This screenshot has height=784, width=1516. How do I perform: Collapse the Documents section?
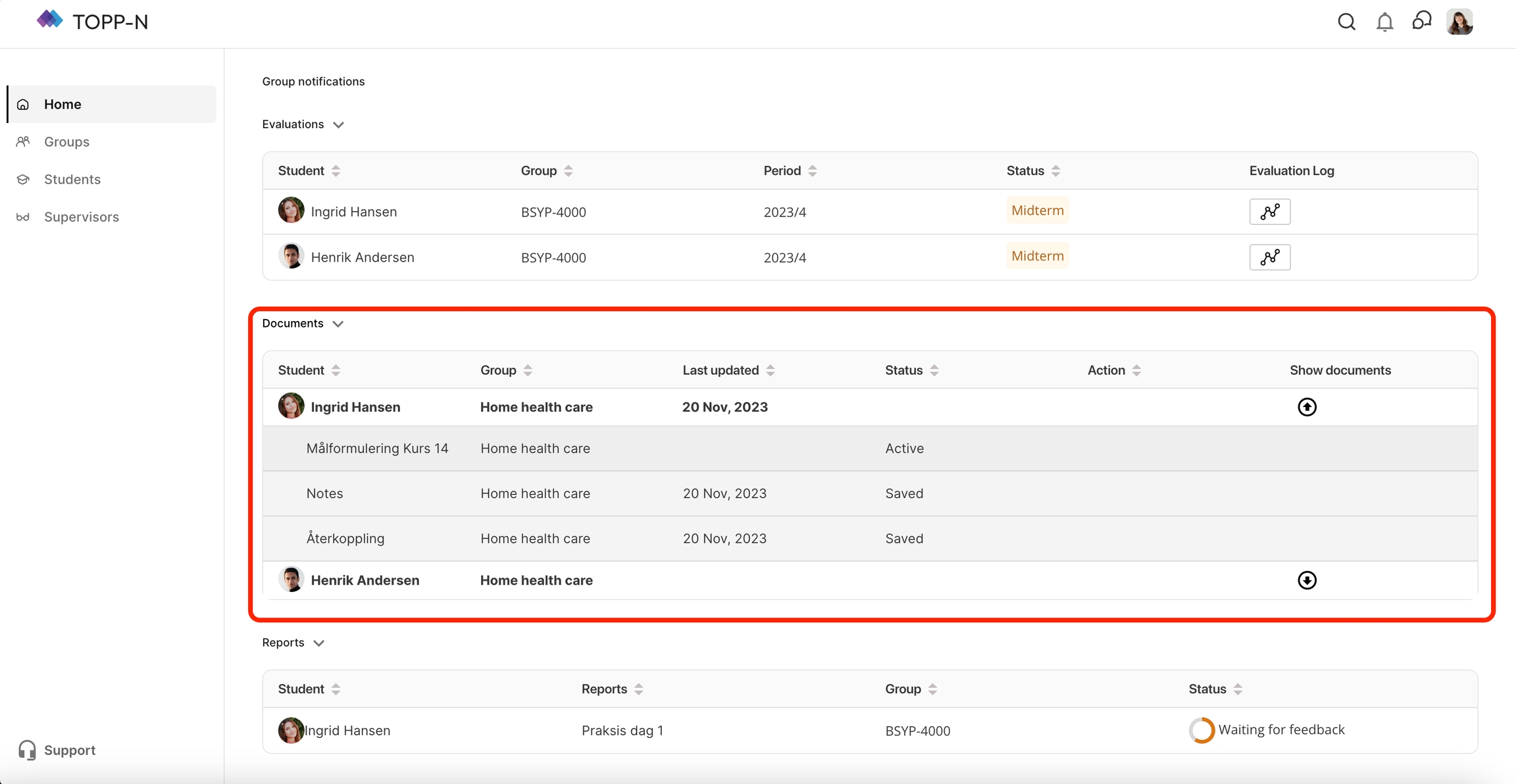tap(338, 324)
